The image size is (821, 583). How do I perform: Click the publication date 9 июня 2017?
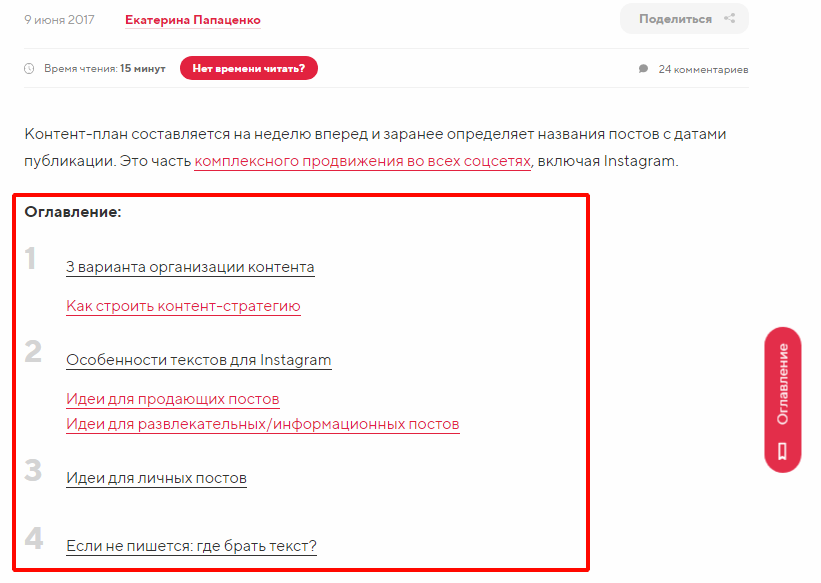59,20
